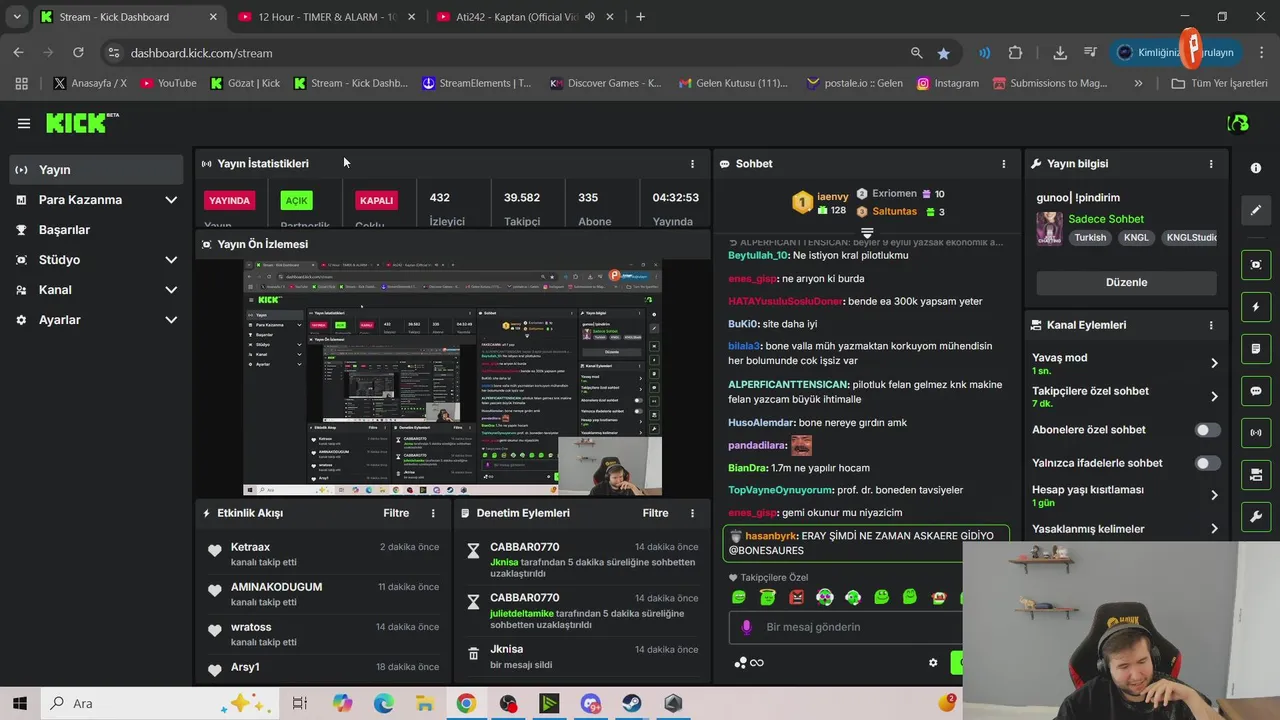1280x720 pixels.
Task: Toggle the wrench stream info panel icon
Action: pyautogui.click(x=1256, y=517)
